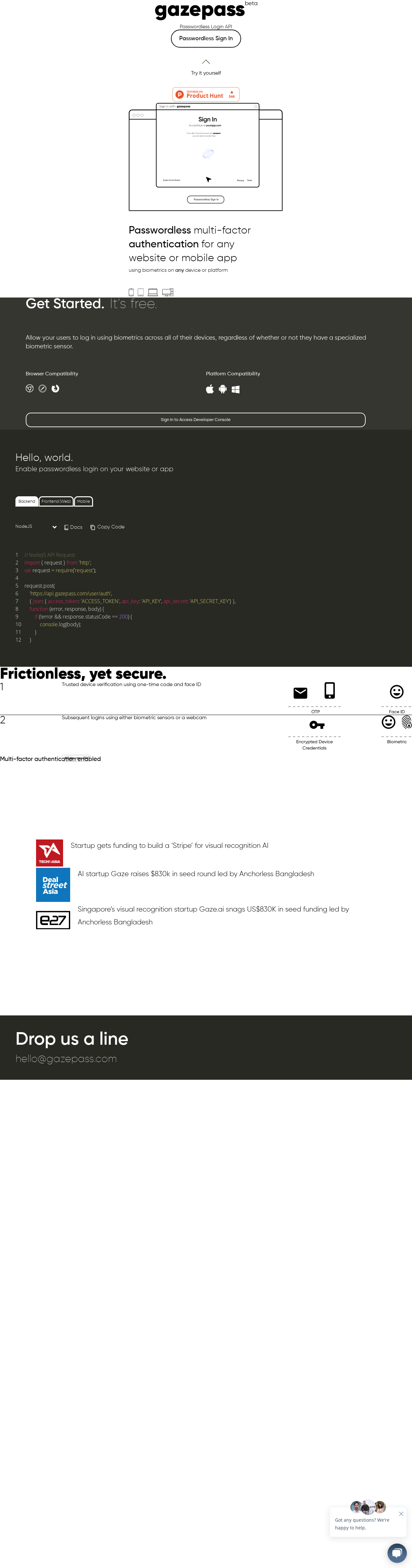Click the Deal Street Asia logo
The image size is (412, 1568).
point(53,885)
